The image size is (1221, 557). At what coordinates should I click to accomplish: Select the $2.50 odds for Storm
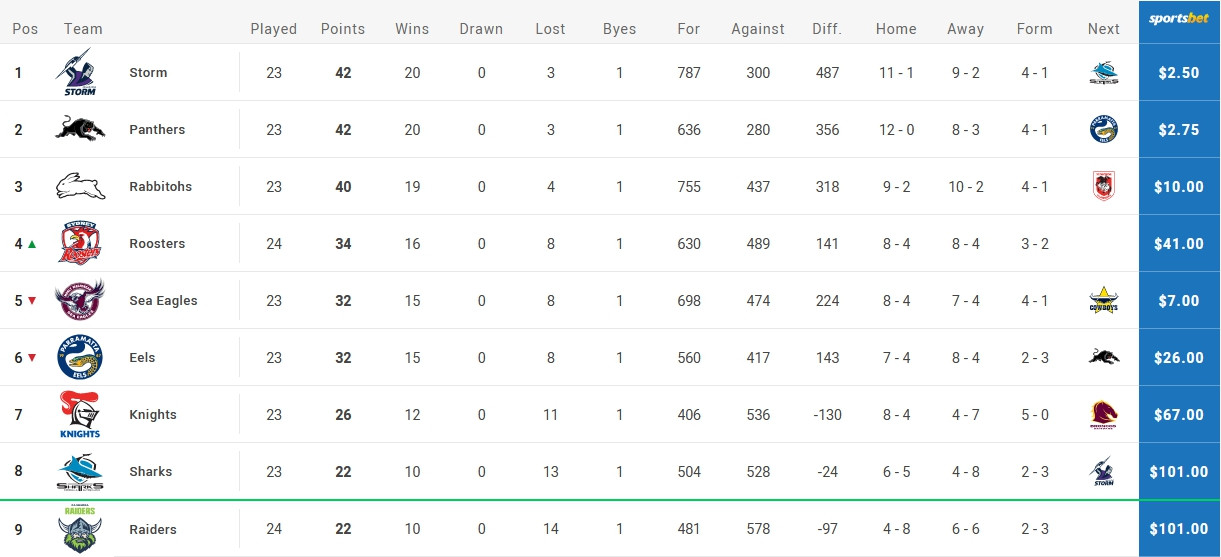[x=1179, y=72]
